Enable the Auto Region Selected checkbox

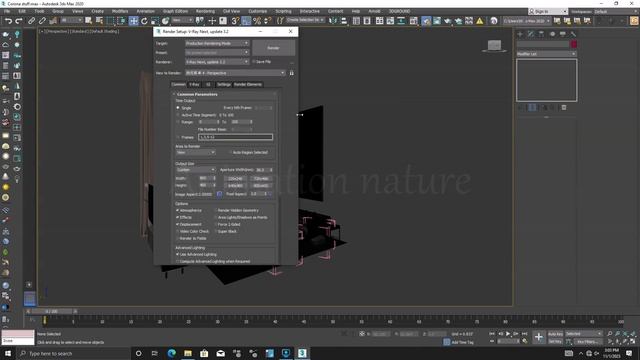coord(230,152)
